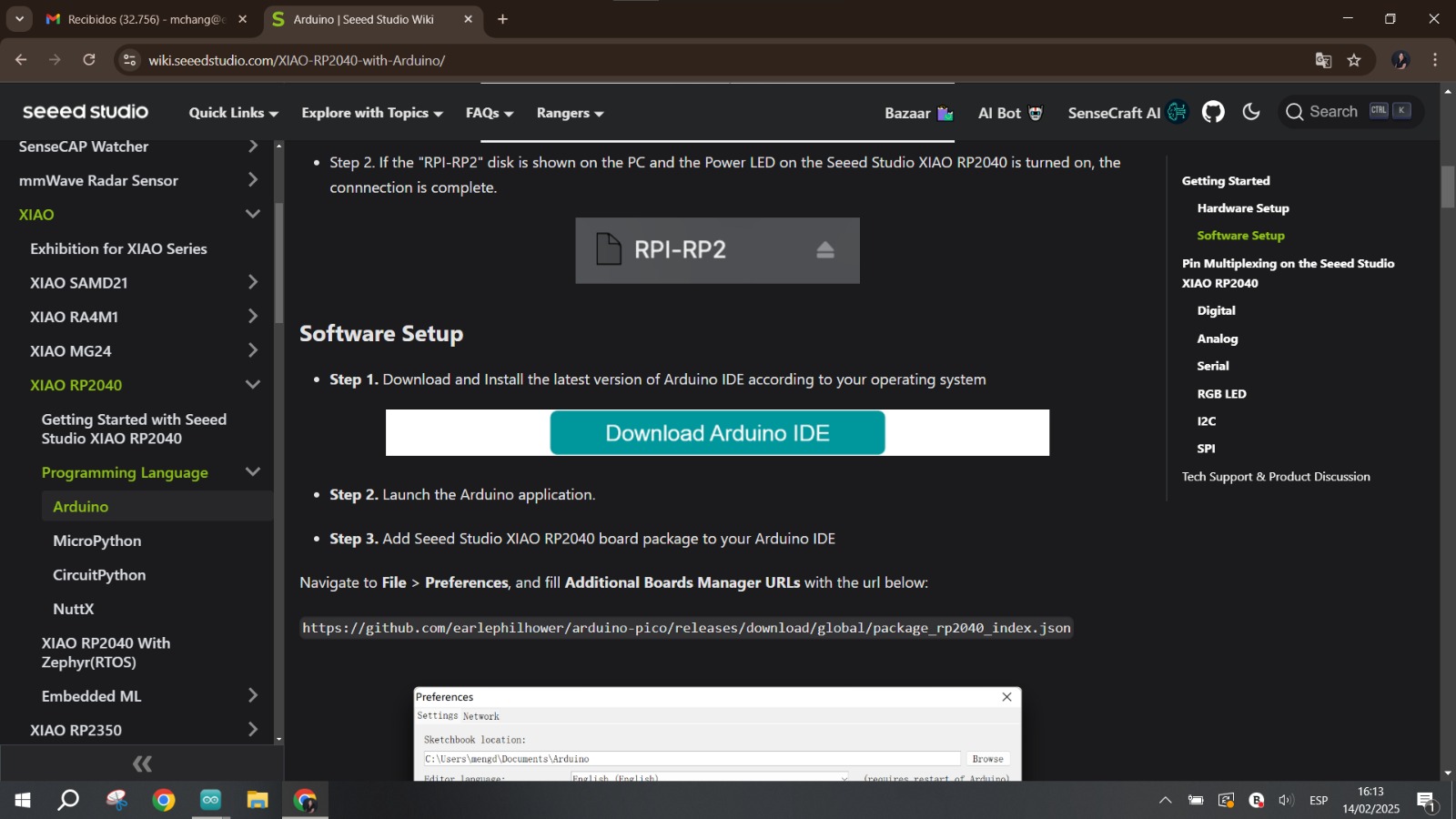The width and height of the screenshot is (1456, 819).
Task: Collapse the XIAO sidebar category
Action: pyautogui.click(x=253, y=215)
